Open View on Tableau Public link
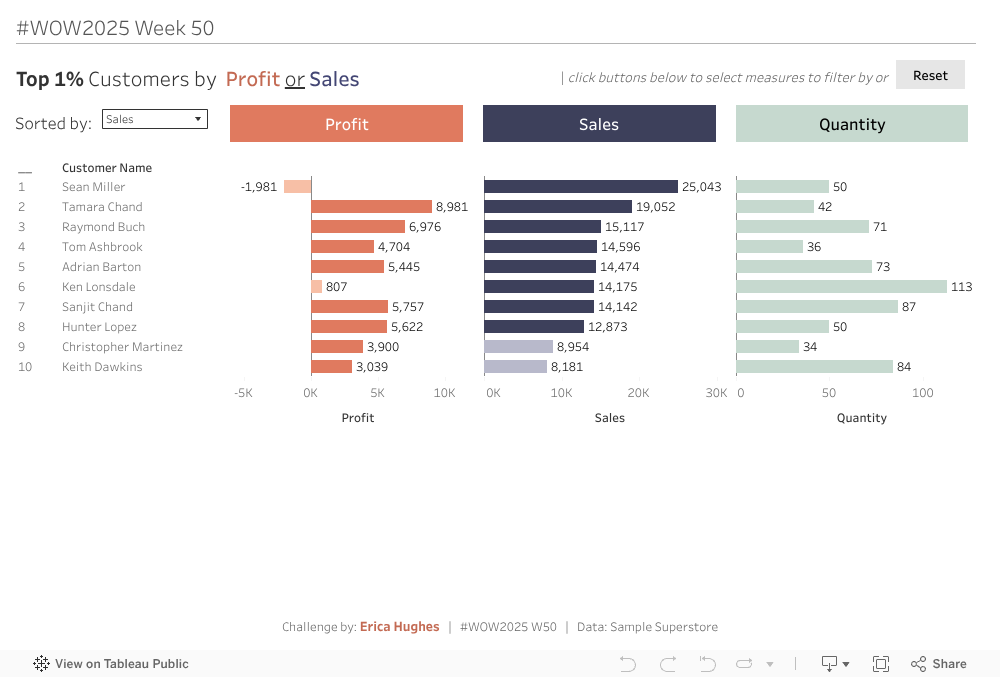This screenshot has height=677, width=1000. pyautogui.click(x=121, y=664)
